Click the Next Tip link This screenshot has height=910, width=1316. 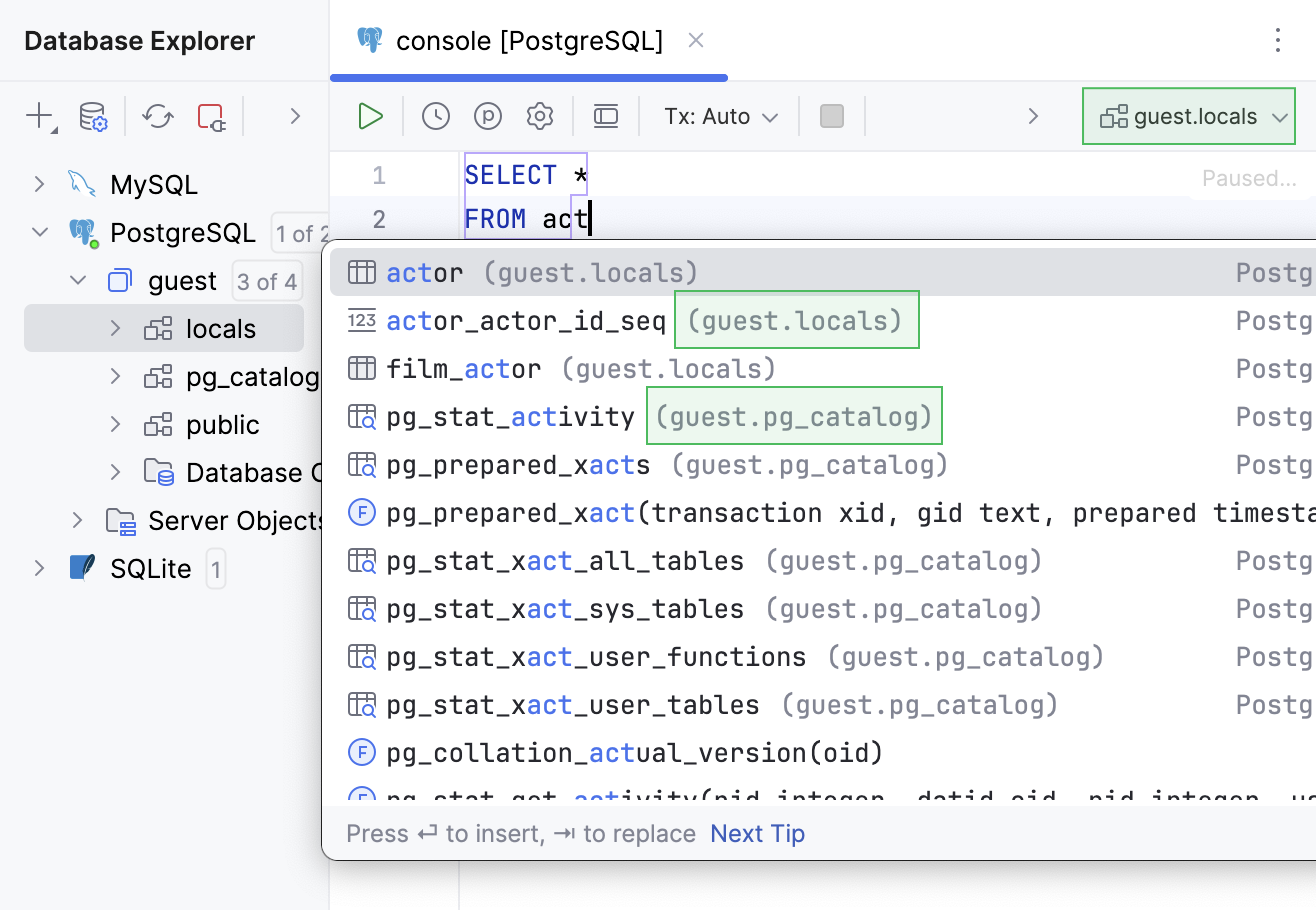pos(757,833)
